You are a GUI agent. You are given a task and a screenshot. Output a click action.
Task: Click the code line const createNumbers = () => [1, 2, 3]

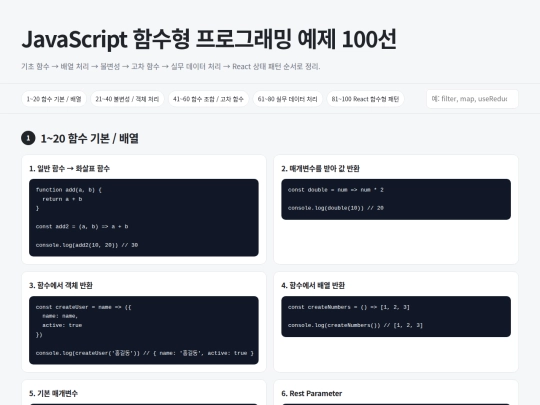[349, 307]
